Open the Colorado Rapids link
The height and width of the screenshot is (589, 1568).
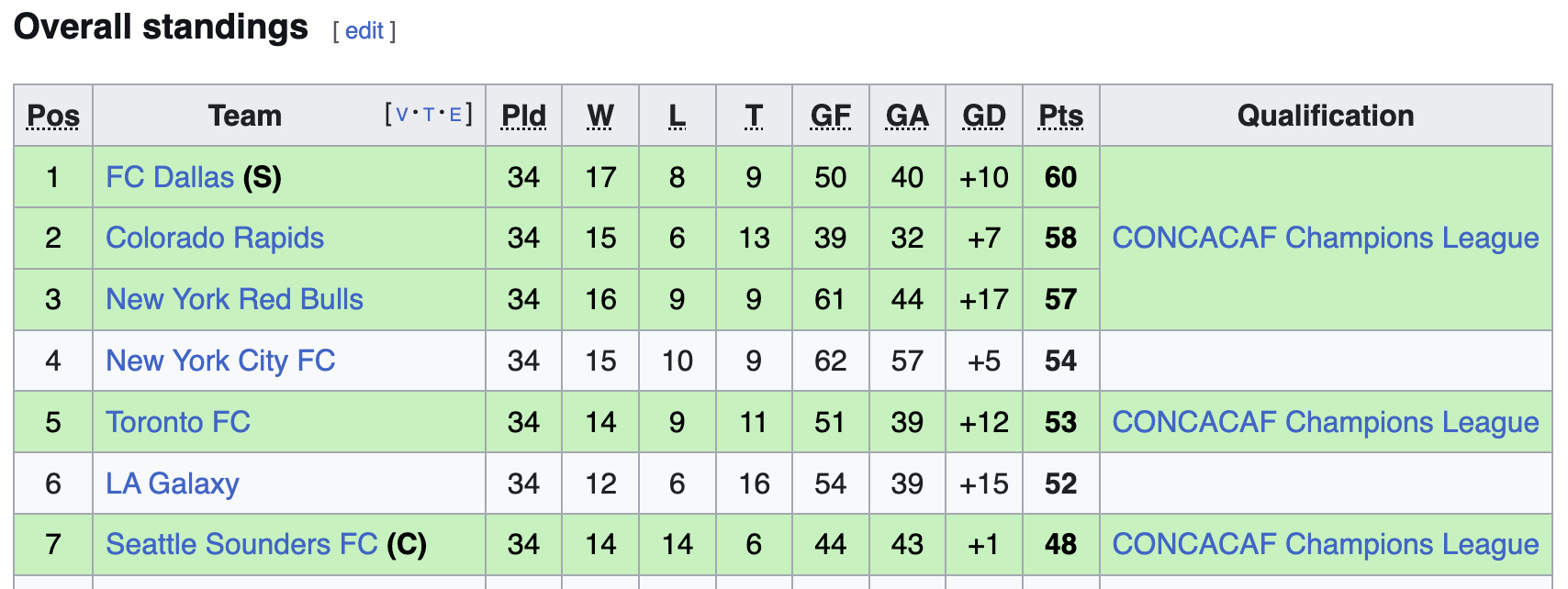[215, 239]
